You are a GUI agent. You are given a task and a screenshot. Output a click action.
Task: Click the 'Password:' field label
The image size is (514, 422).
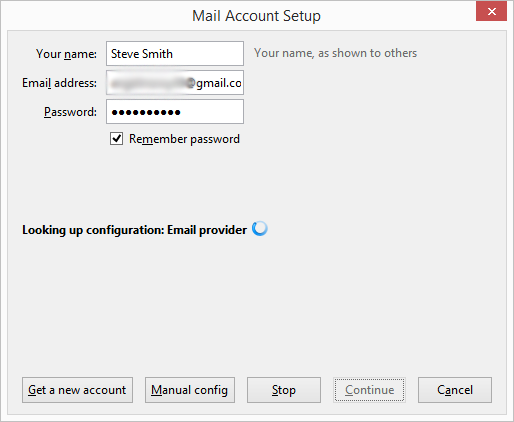pyautogui.click(x=70, y=112)
